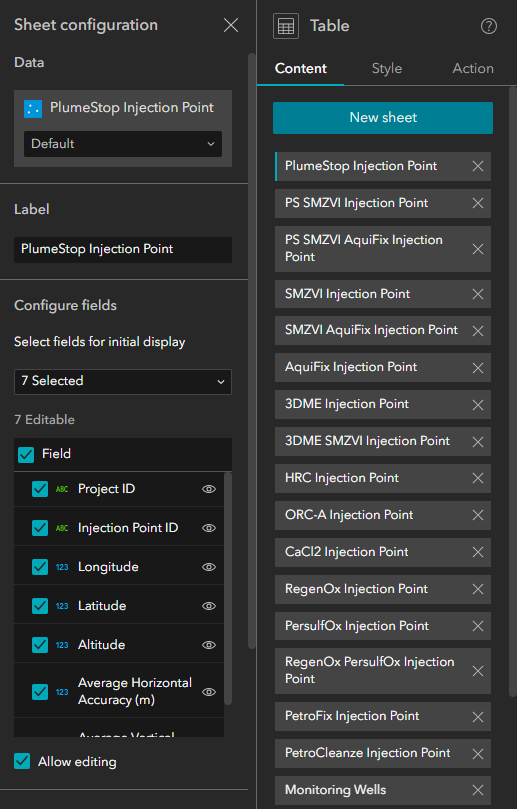Image resolution: width=517 pixels, height=809 pixels.
Task: Toggle the Field select-all checkbox
Action: (x=26, y=454)
